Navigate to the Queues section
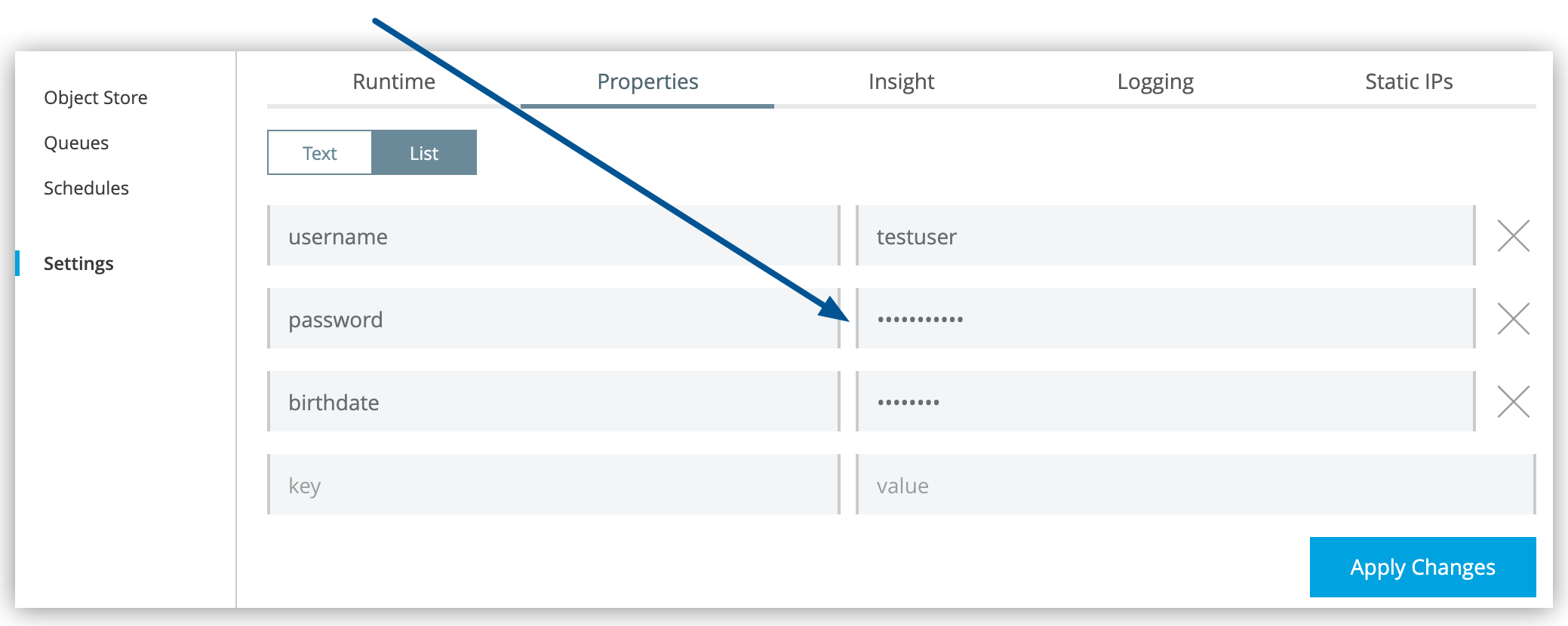Viewport: 1568px width, 626px height. (75, 143)
